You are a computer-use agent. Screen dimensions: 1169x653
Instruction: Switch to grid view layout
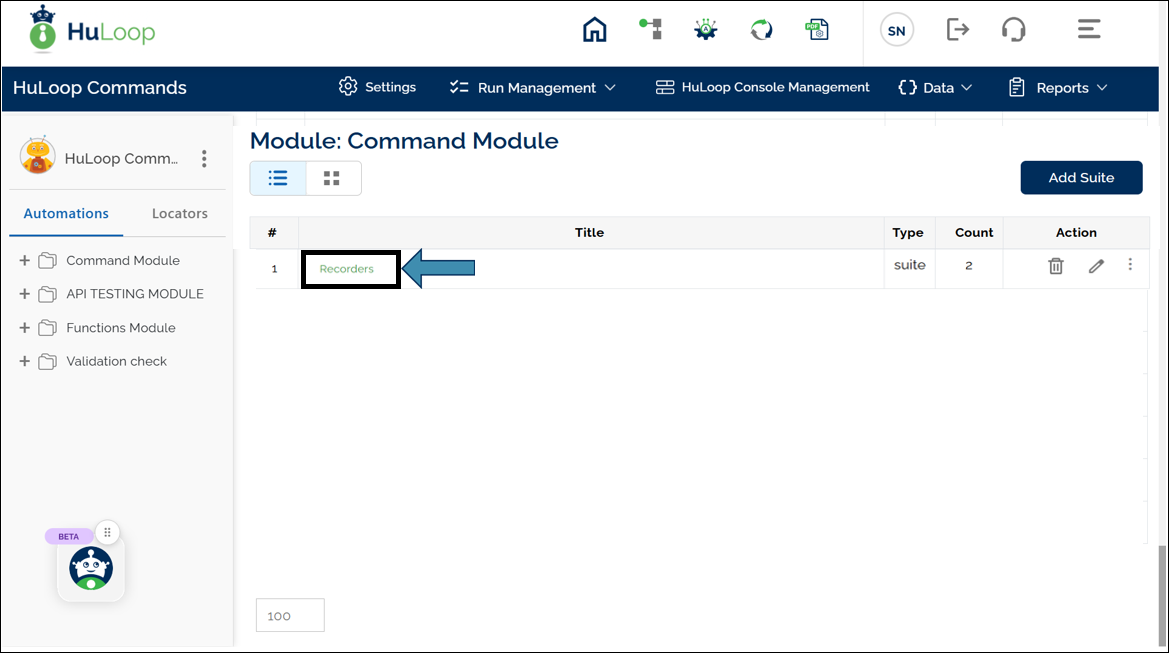point(332,178)
